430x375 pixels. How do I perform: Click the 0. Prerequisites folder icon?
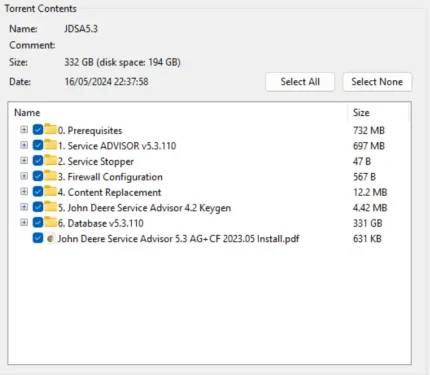tap(50, 129)
